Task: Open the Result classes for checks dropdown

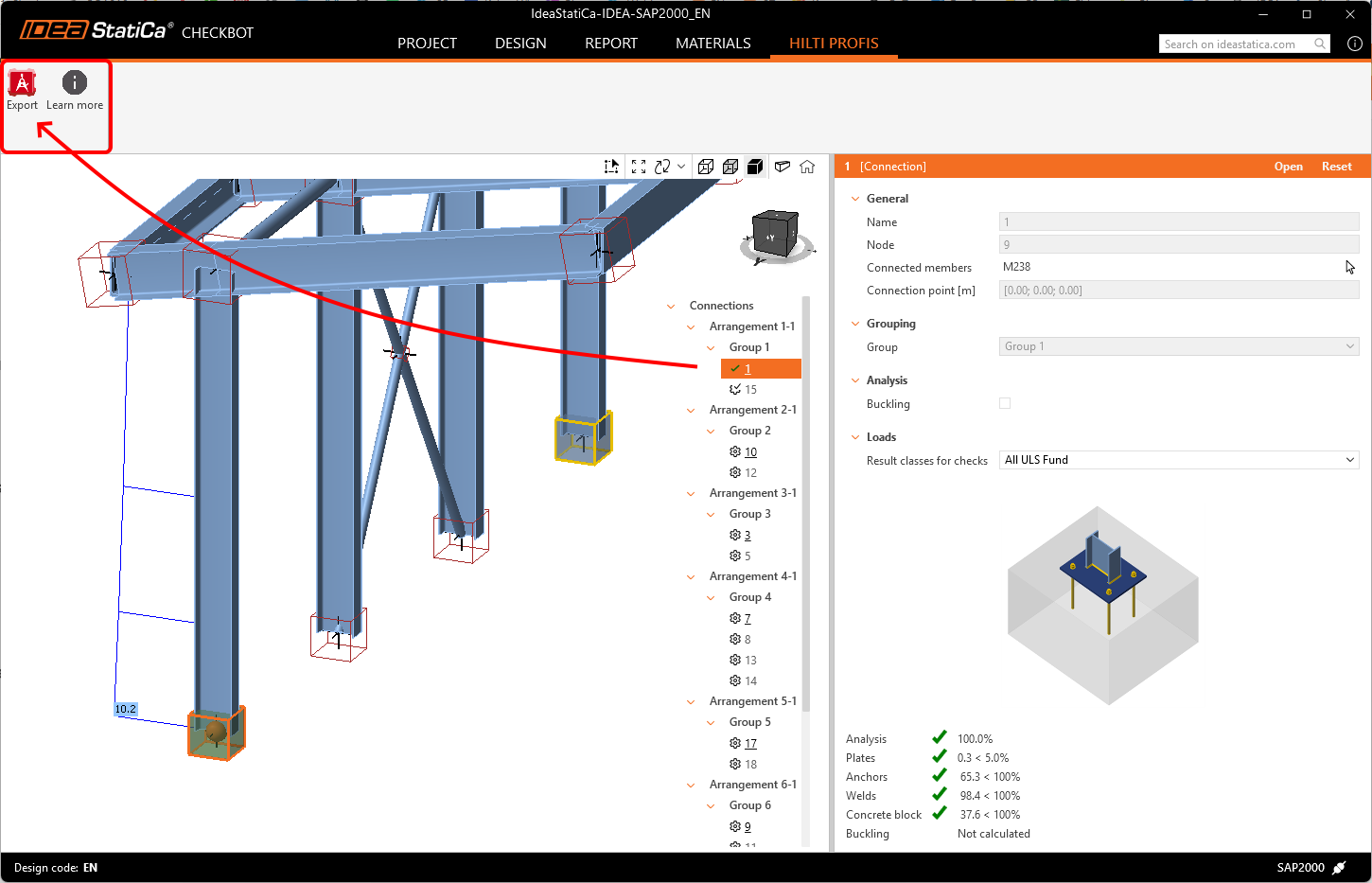Action: pos(1178,460)
